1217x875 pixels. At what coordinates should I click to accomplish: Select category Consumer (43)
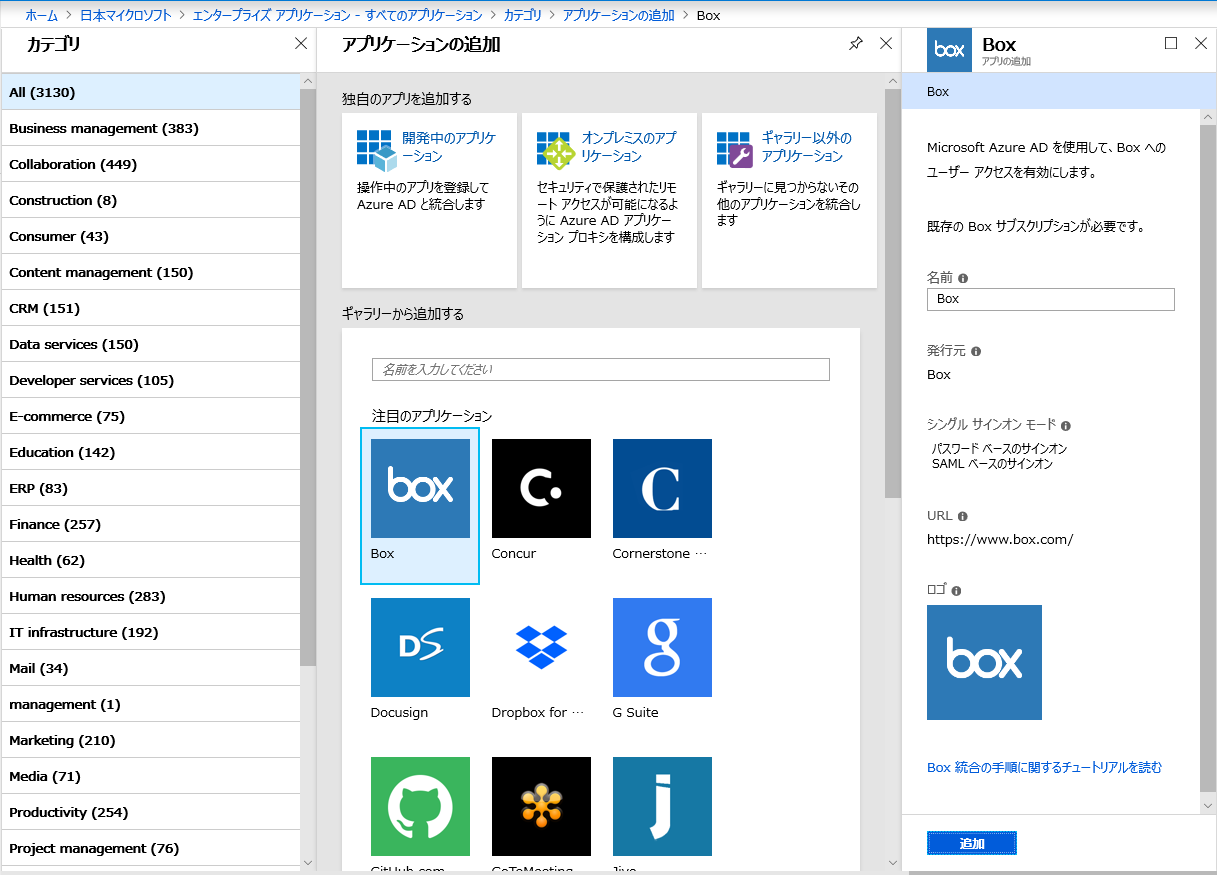151,236
